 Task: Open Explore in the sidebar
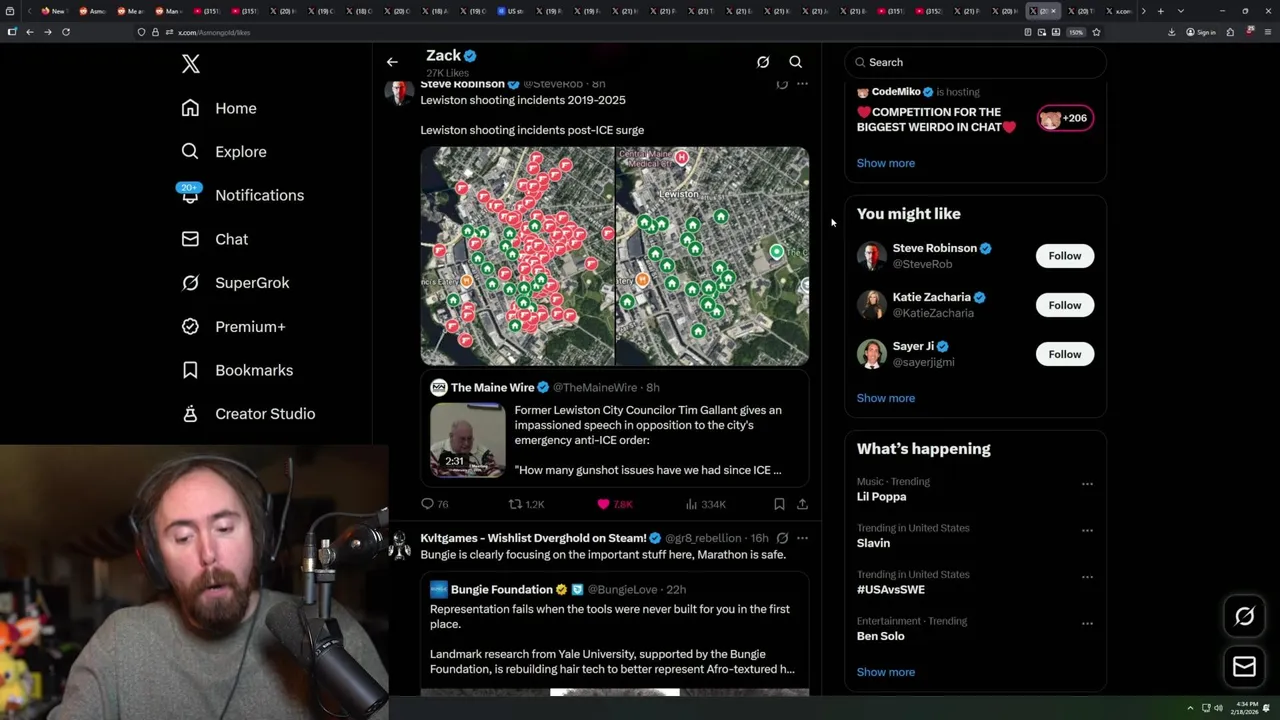224,152
